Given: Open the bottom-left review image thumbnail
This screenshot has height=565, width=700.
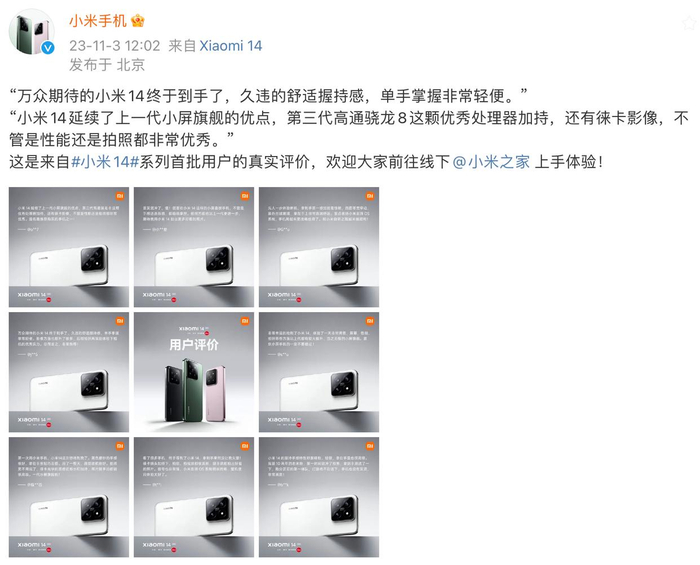Looking at the screenshot, I should pos(69,497).
